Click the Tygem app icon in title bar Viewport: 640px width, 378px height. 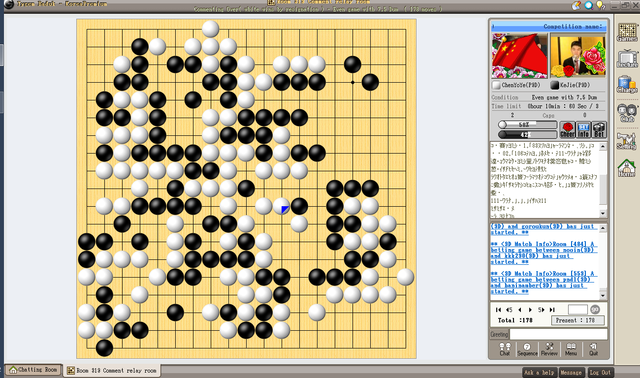pyautogui.click(x=9, y=4)
